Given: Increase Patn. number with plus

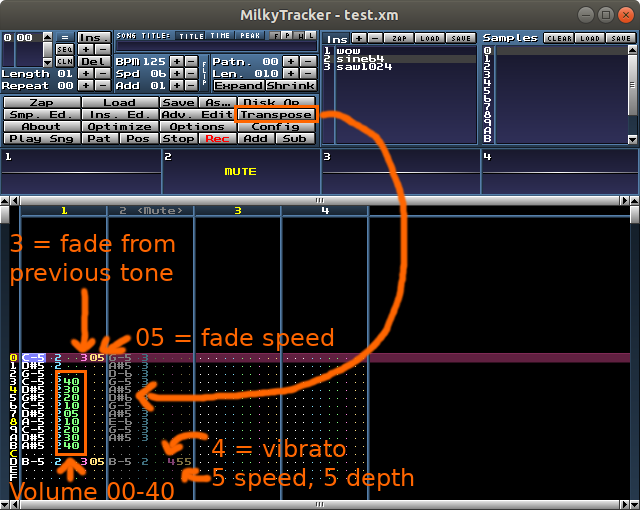Looking at the screenshot, I should (291, 62).
